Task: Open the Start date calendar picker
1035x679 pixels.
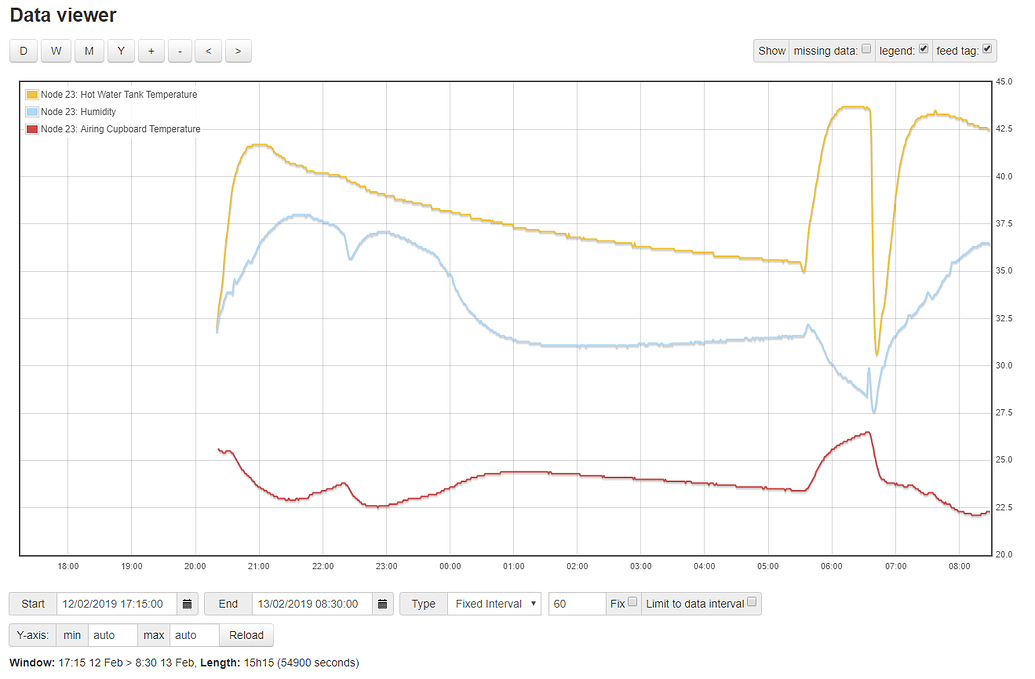Action: point(186,604)
